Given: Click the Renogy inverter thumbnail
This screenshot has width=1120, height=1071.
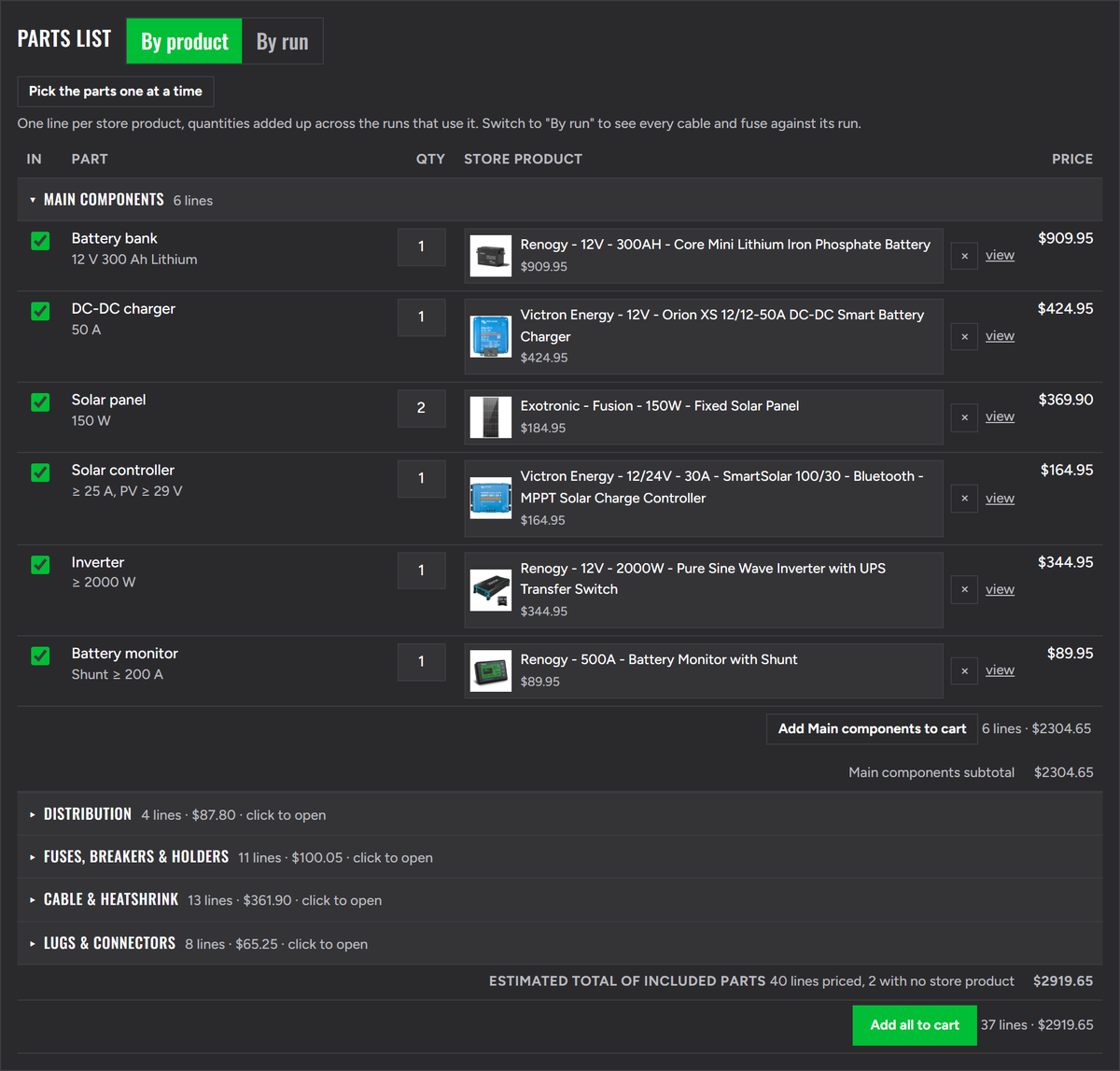Looking at the screenshot, I should tap(491, 590).
